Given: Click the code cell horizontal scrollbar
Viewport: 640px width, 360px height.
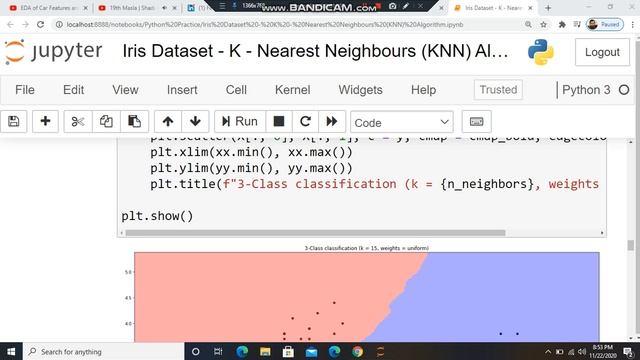Looking at the screenshot, I should pyautogui.click(x=315, y=233).
